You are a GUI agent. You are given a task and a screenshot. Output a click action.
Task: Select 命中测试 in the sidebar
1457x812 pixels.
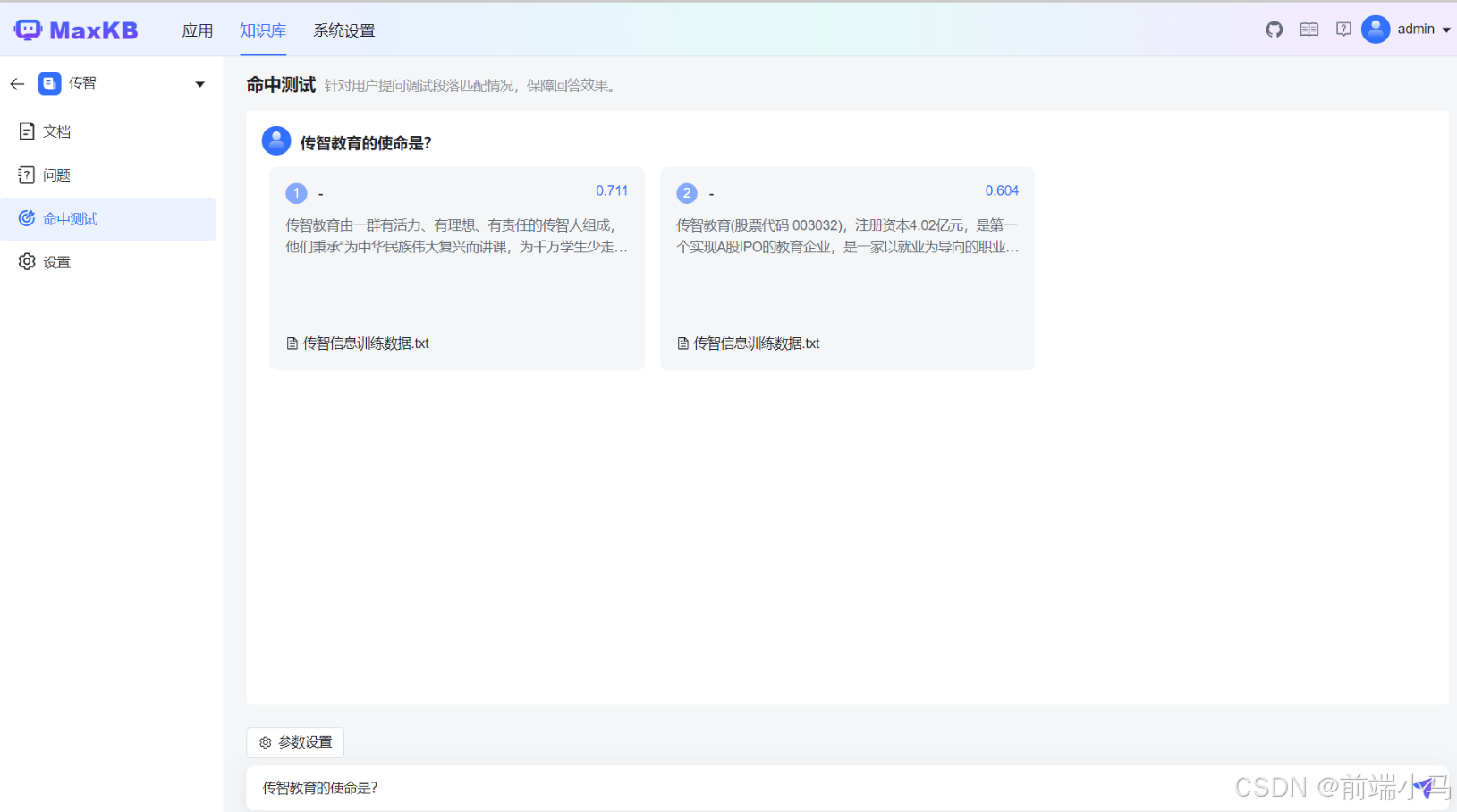107,219
